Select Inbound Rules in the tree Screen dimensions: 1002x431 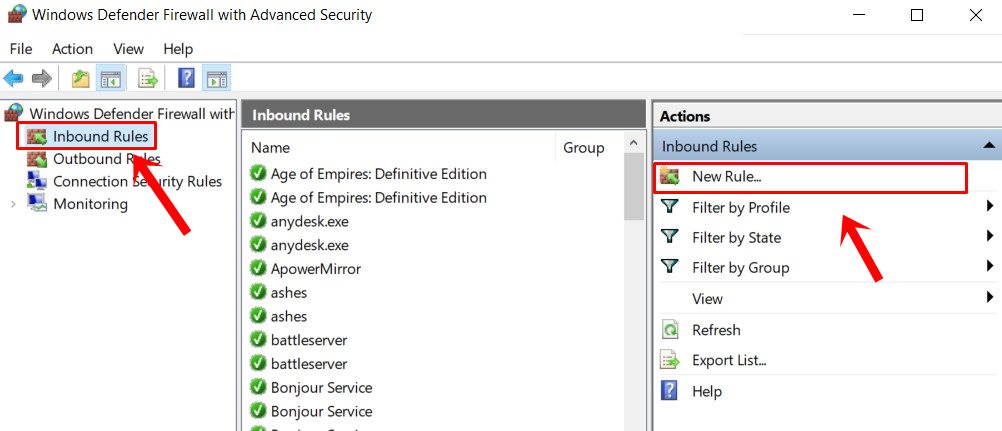pos(100,136)
